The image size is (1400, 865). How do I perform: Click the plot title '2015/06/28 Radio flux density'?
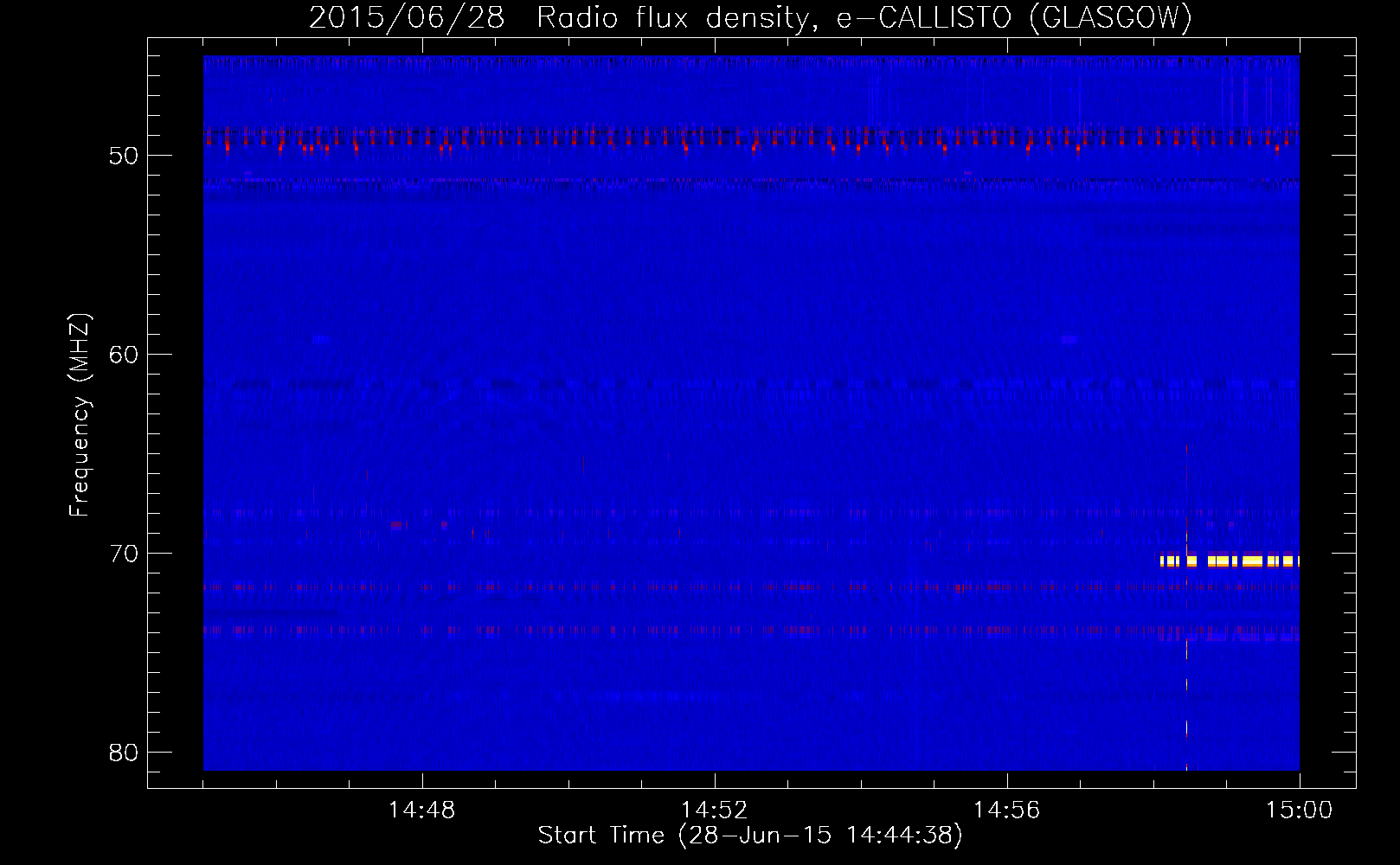tap(751, 17)
